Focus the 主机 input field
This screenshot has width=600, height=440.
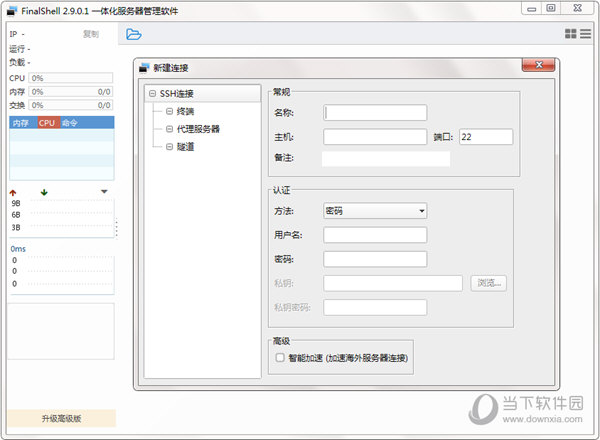click(x=375, y=137)
